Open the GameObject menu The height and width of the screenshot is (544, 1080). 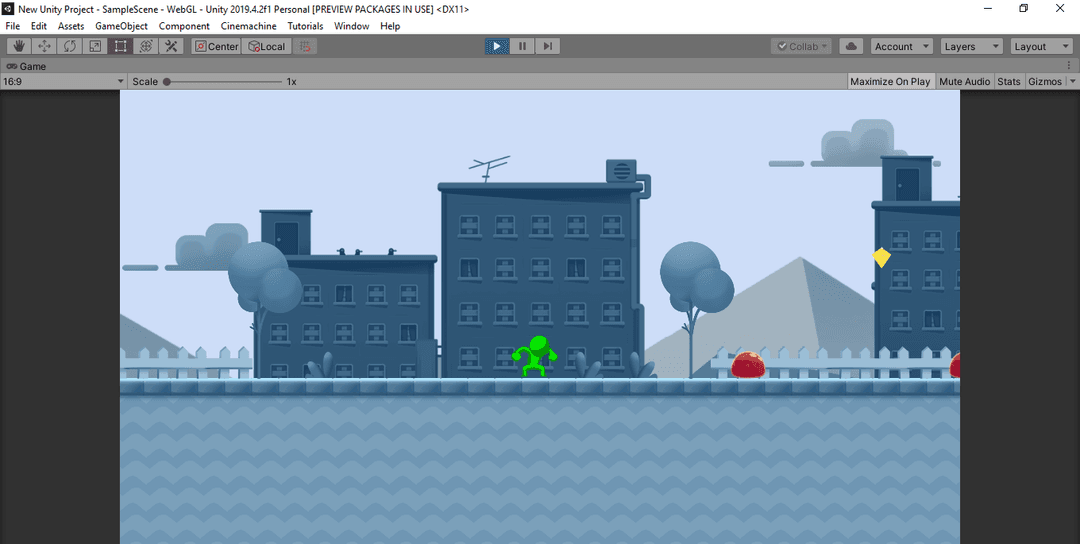click(x=121, y=26)
